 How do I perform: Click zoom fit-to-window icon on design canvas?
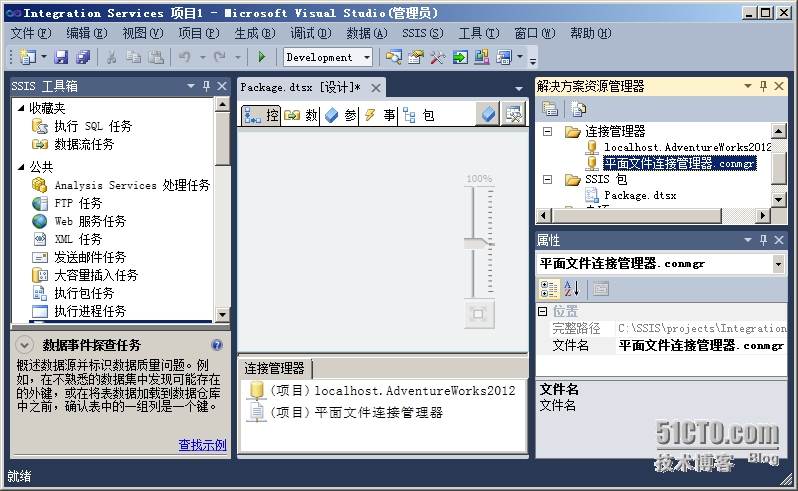[478, 314]
